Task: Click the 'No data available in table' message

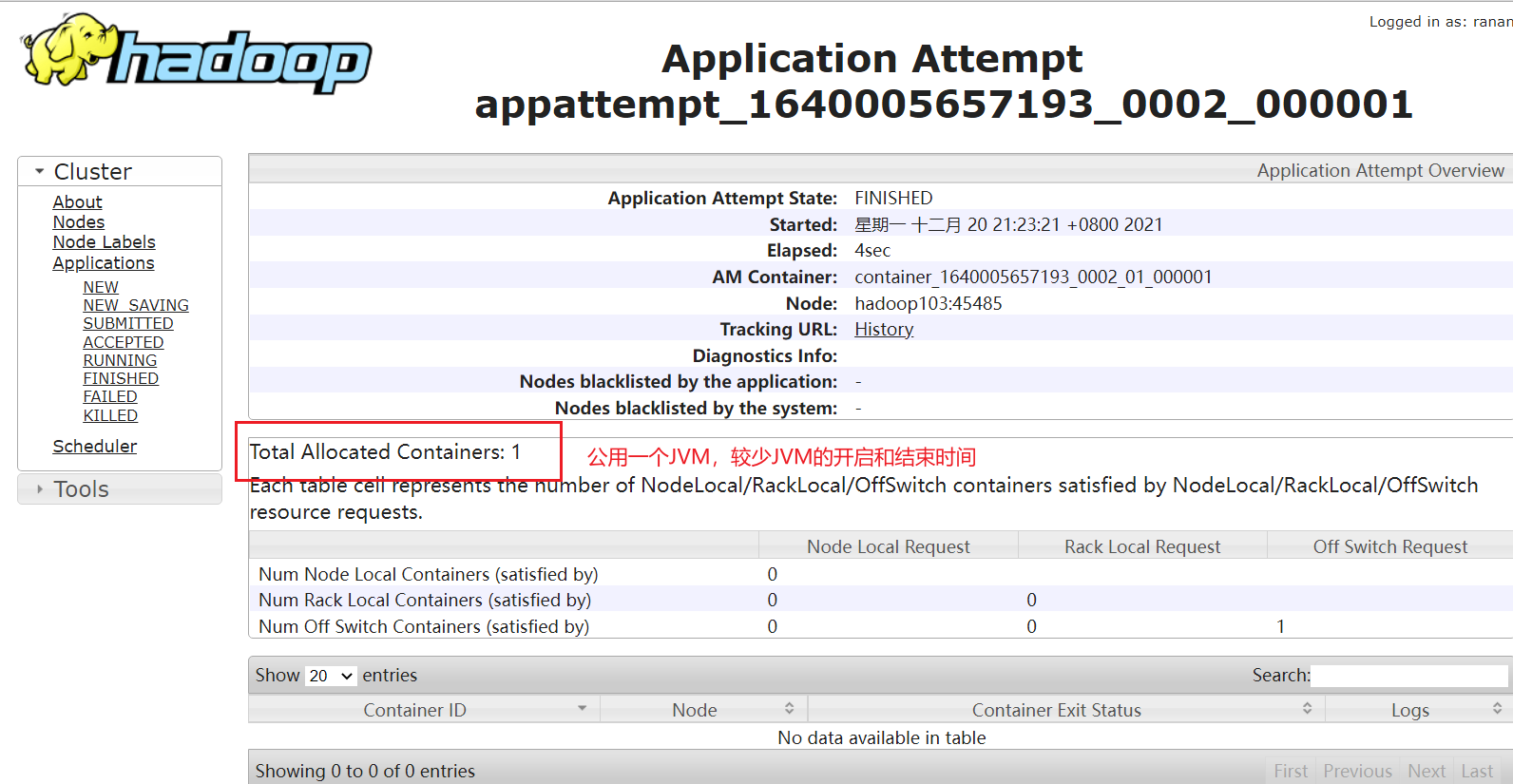Action: [x=881, y=738]
